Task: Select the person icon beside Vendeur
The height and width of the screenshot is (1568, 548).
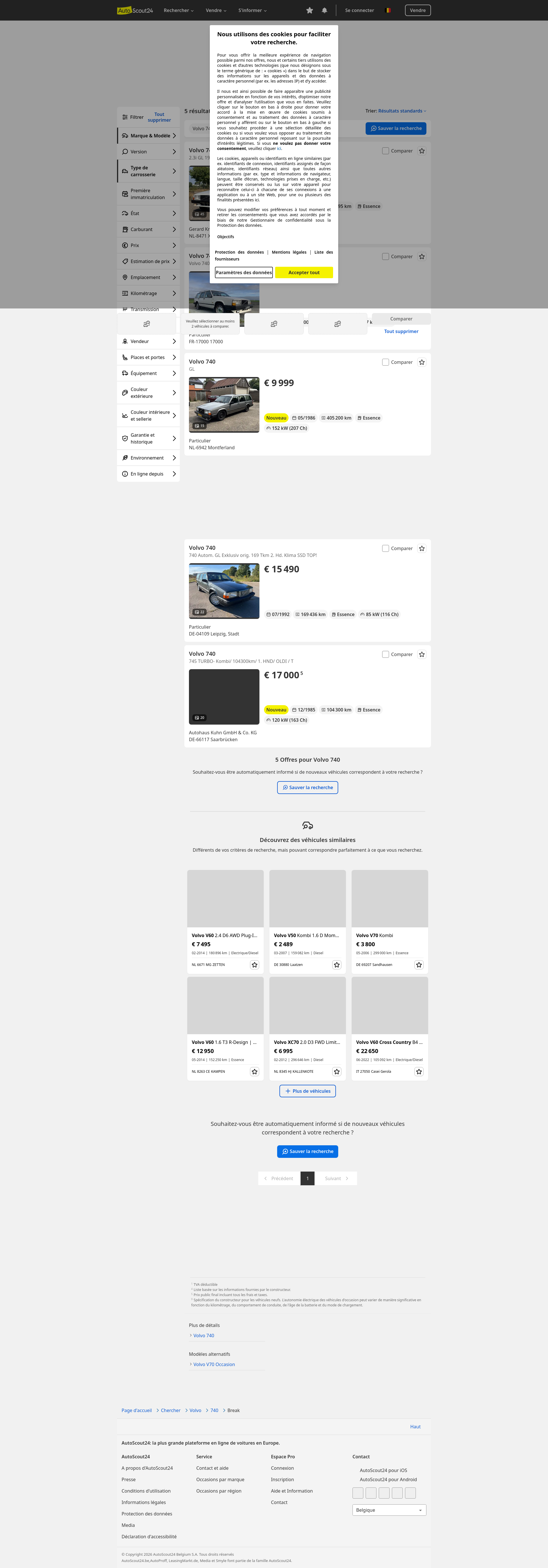Action: click(125, 342)
